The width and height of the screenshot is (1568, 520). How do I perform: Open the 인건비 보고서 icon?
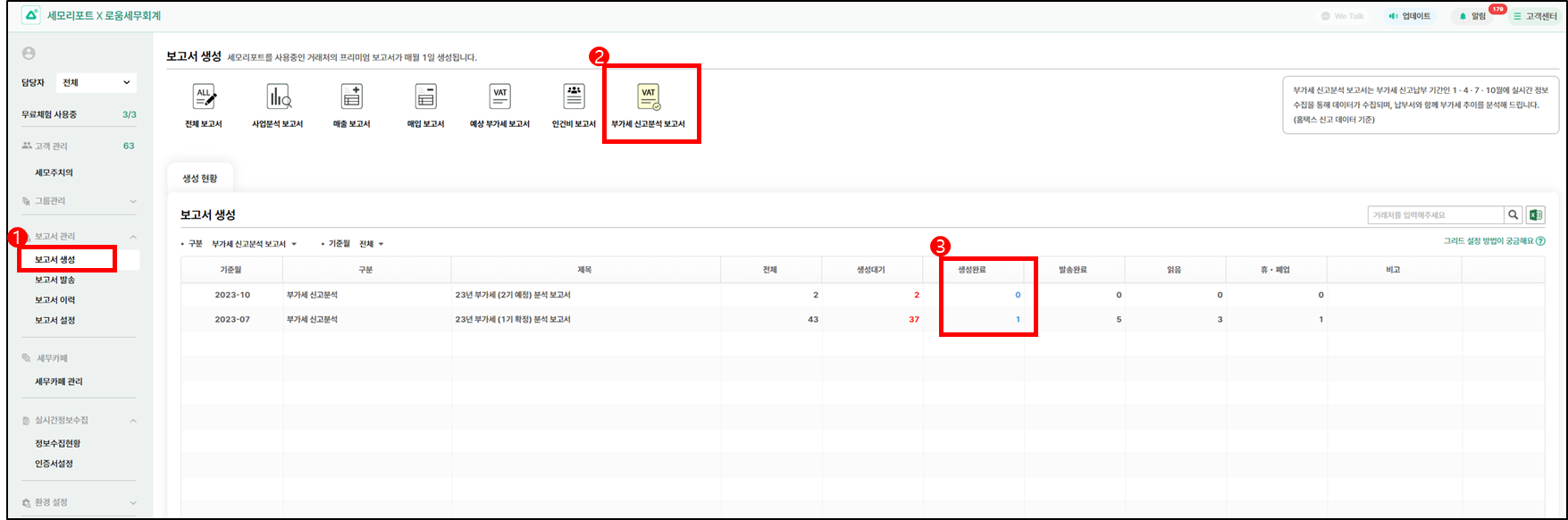coord(574,96)
